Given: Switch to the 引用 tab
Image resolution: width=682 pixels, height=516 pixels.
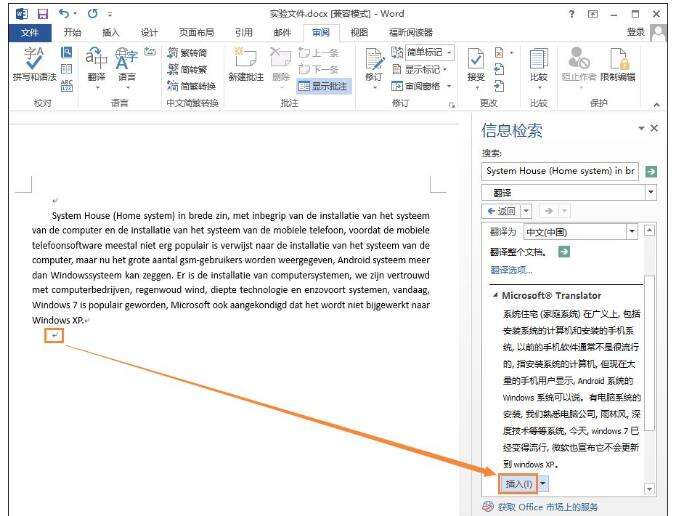Looking at the screenshot, I should [244, 32].
